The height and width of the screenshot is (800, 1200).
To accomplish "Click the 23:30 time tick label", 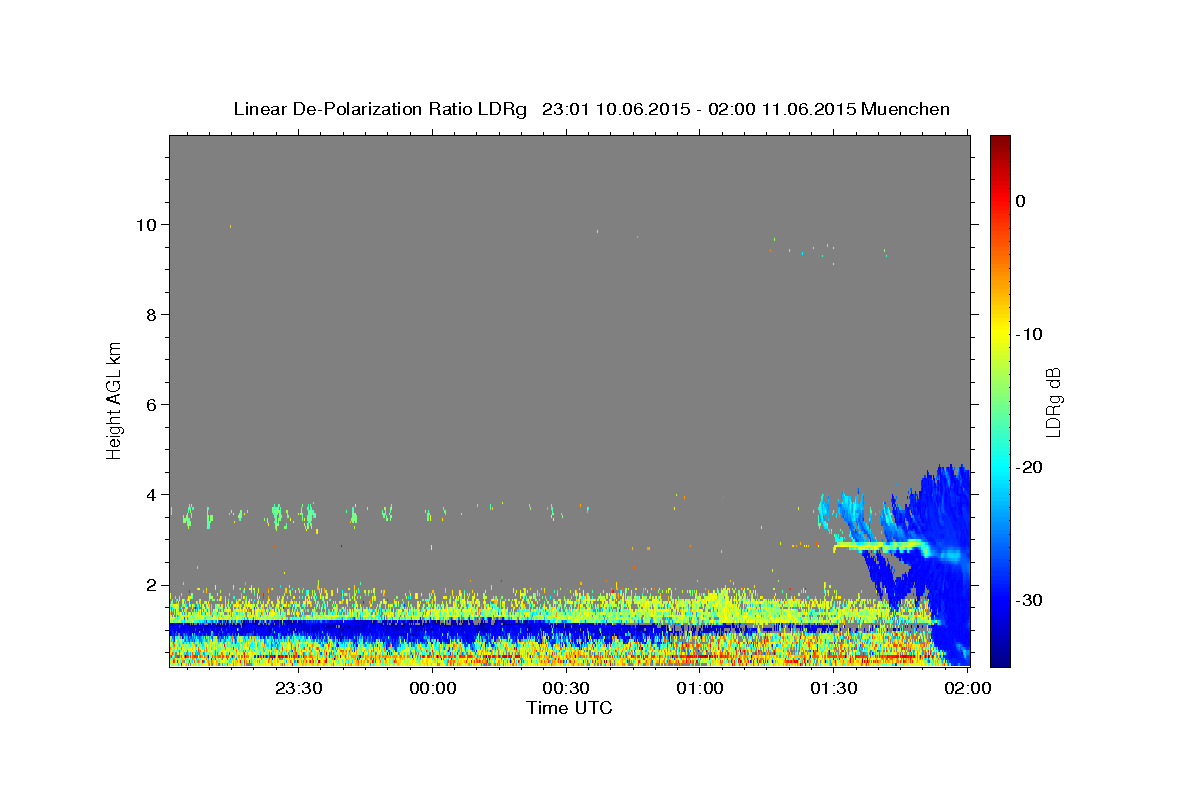I will coord(299,689).
